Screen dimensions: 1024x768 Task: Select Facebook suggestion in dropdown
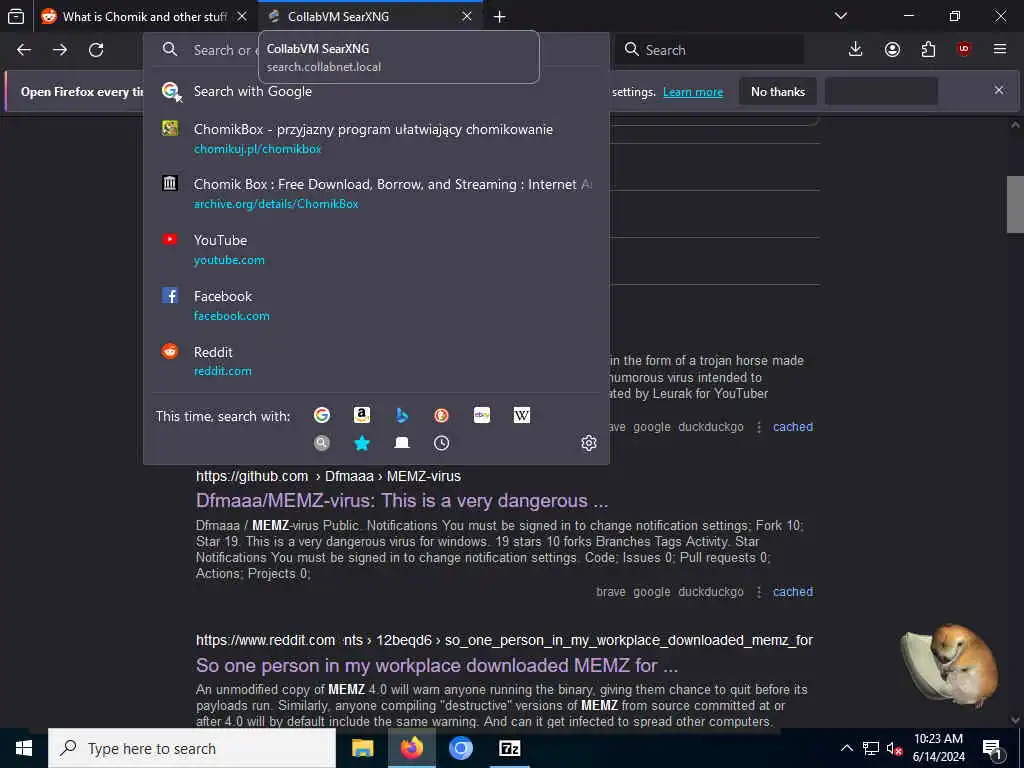pyautogui.click(x=376, y=306)
